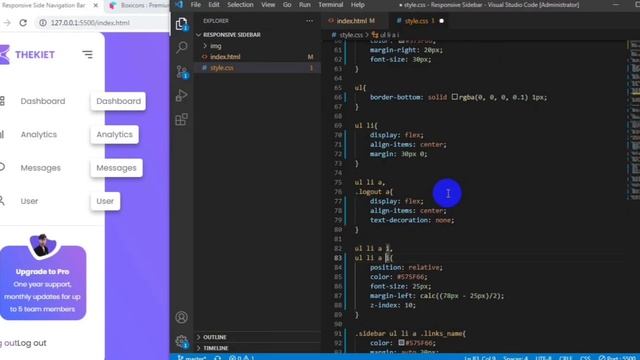Screen dimensions: 640x360
Task: Click the site information icon in address bar
Action: (42, 23)
